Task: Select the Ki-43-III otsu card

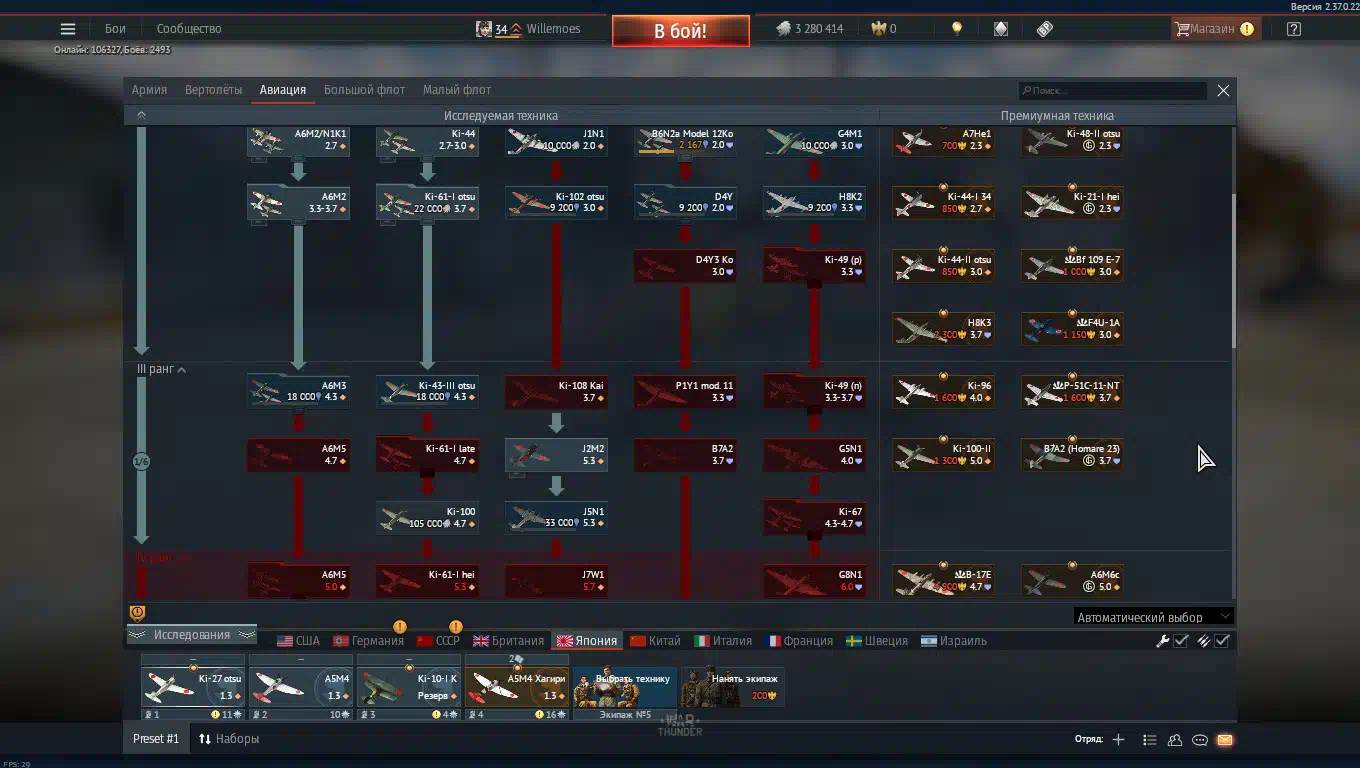Action: pyautogui.click(x=427, y=392)
